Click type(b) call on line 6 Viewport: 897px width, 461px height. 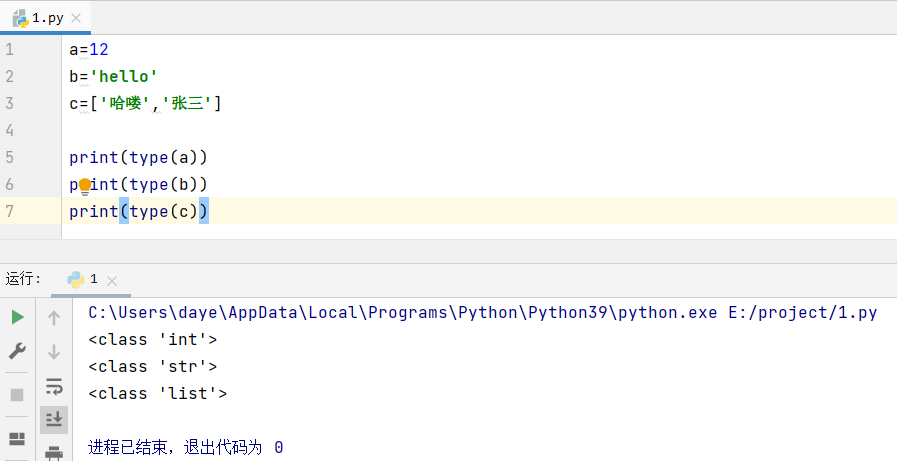pos(163,184)
